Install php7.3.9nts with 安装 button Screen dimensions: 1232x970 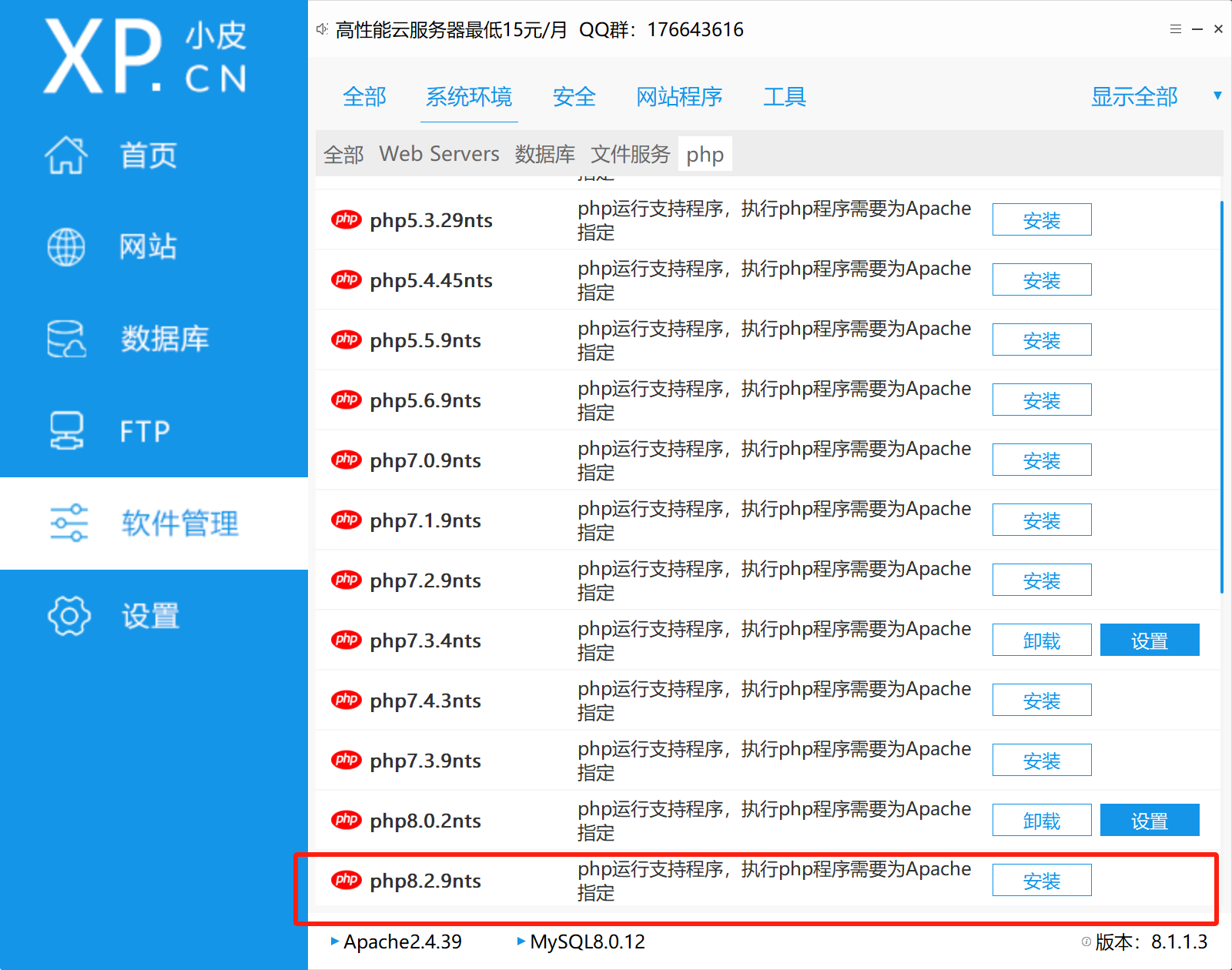coord(1042,760)
